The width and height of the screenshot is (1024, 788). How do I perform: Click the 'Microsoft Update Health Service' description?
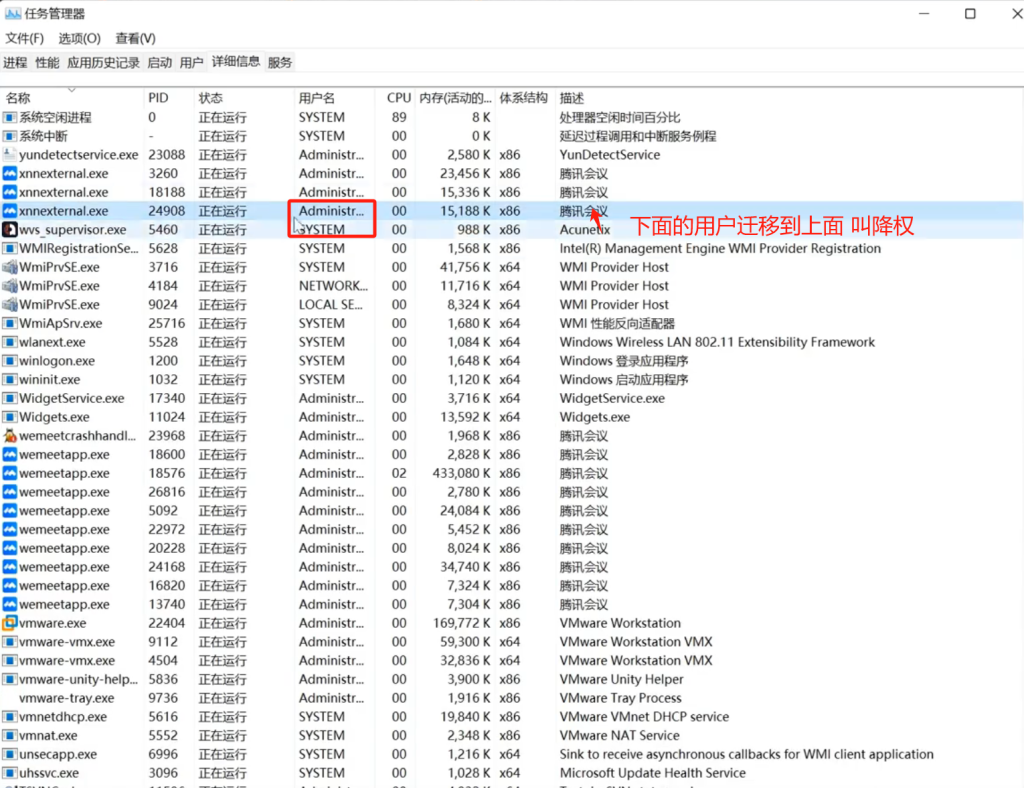[652, 773]
